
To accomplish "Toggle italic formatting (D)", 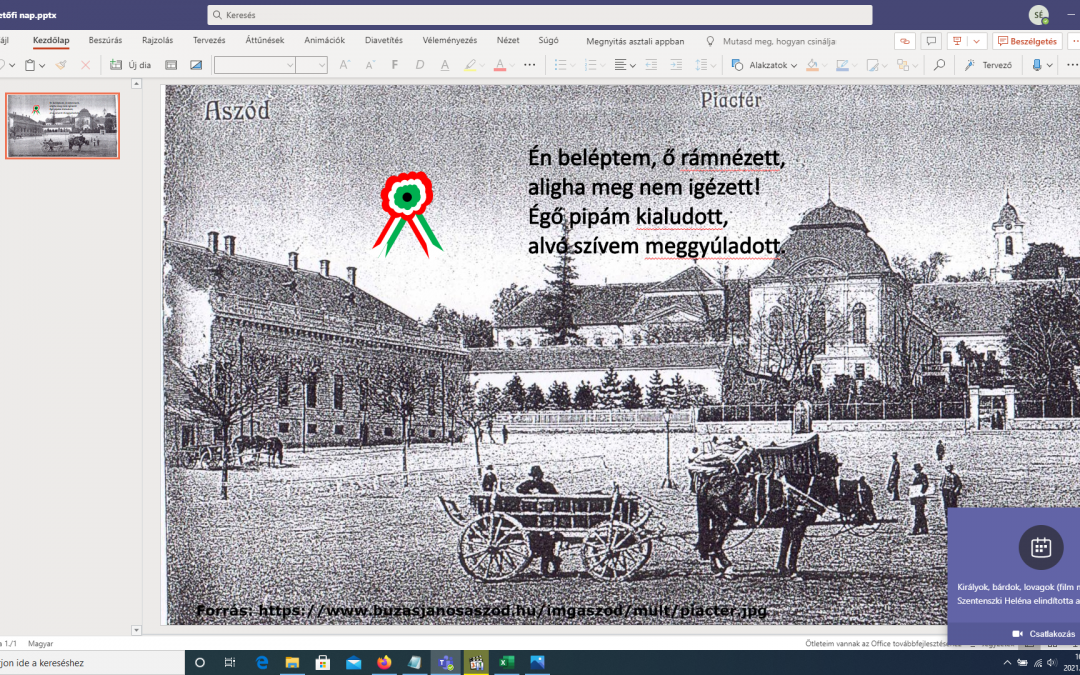I will coord(420,65).
